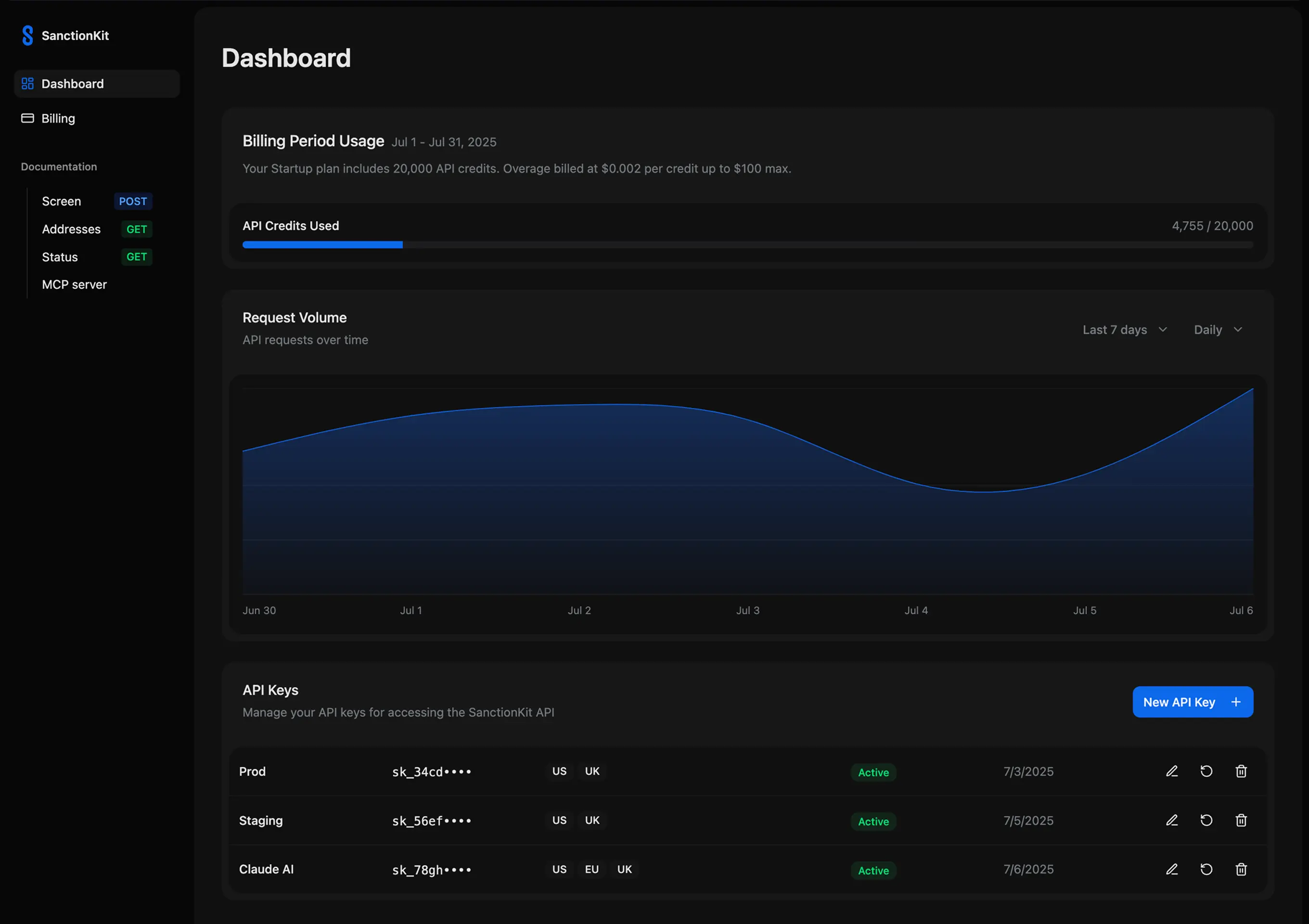Click the US tag in Claude AI row
Image resolution: width=1309 pixels, height=924 pixels.
[559, 869]
